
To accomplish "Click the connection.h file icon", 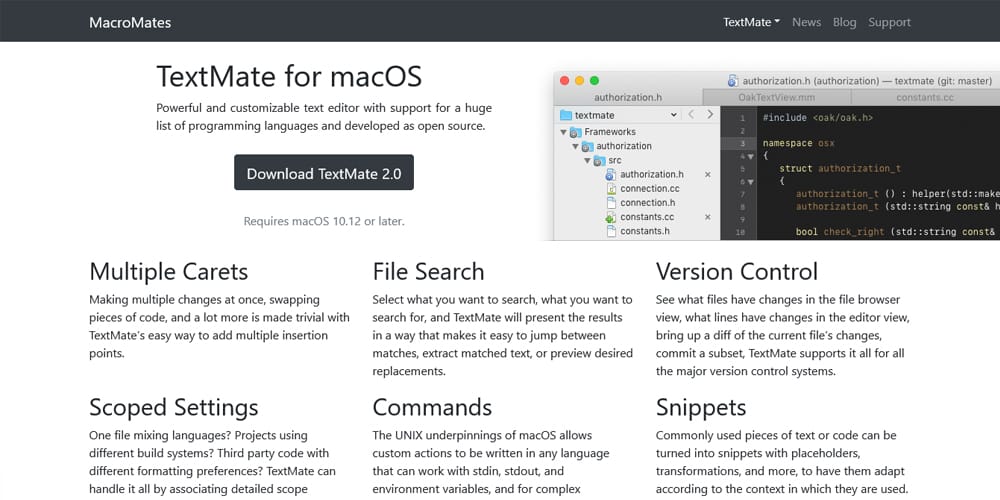I will coord(610,203).
